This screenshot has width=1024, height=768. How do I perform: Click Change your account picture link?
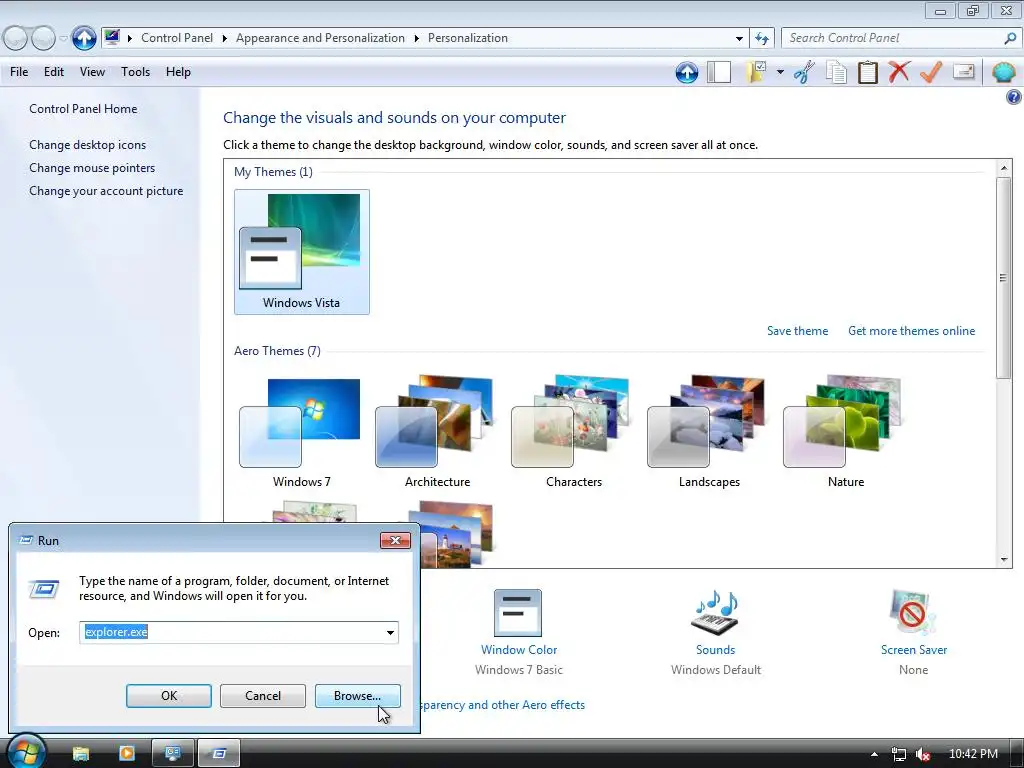(x=106, y=191)
